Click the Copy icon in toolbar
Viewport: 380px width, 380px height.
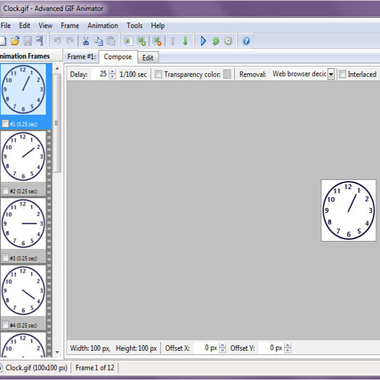[98, 41]
